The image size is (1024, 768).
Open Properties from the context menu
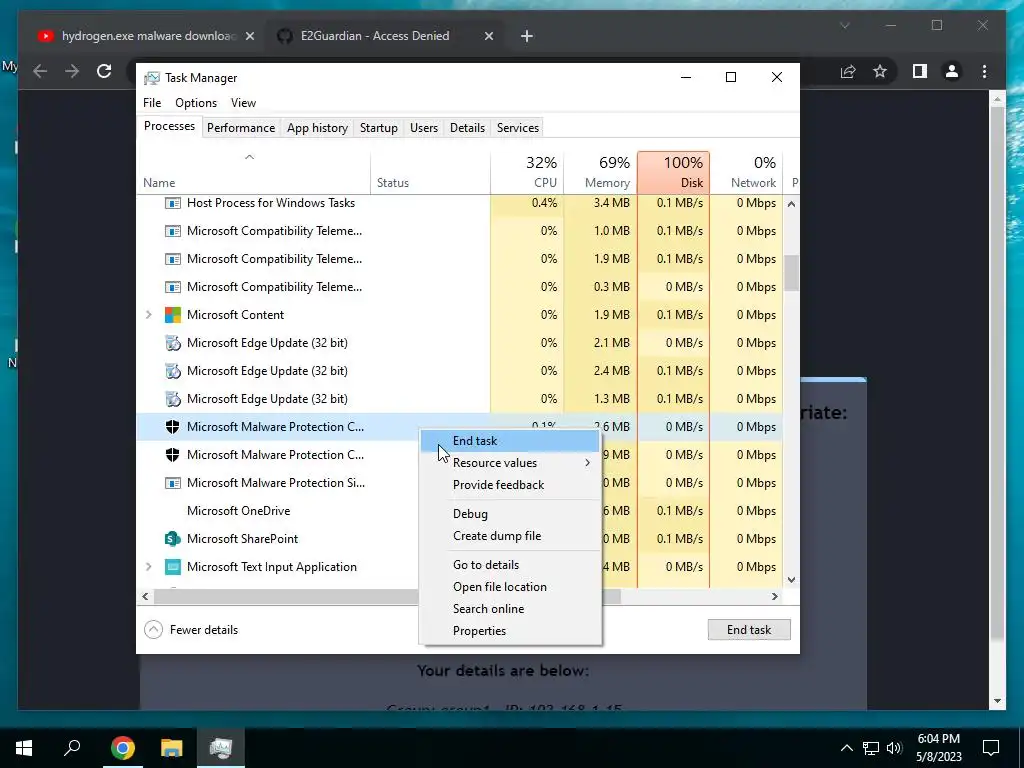509,631
